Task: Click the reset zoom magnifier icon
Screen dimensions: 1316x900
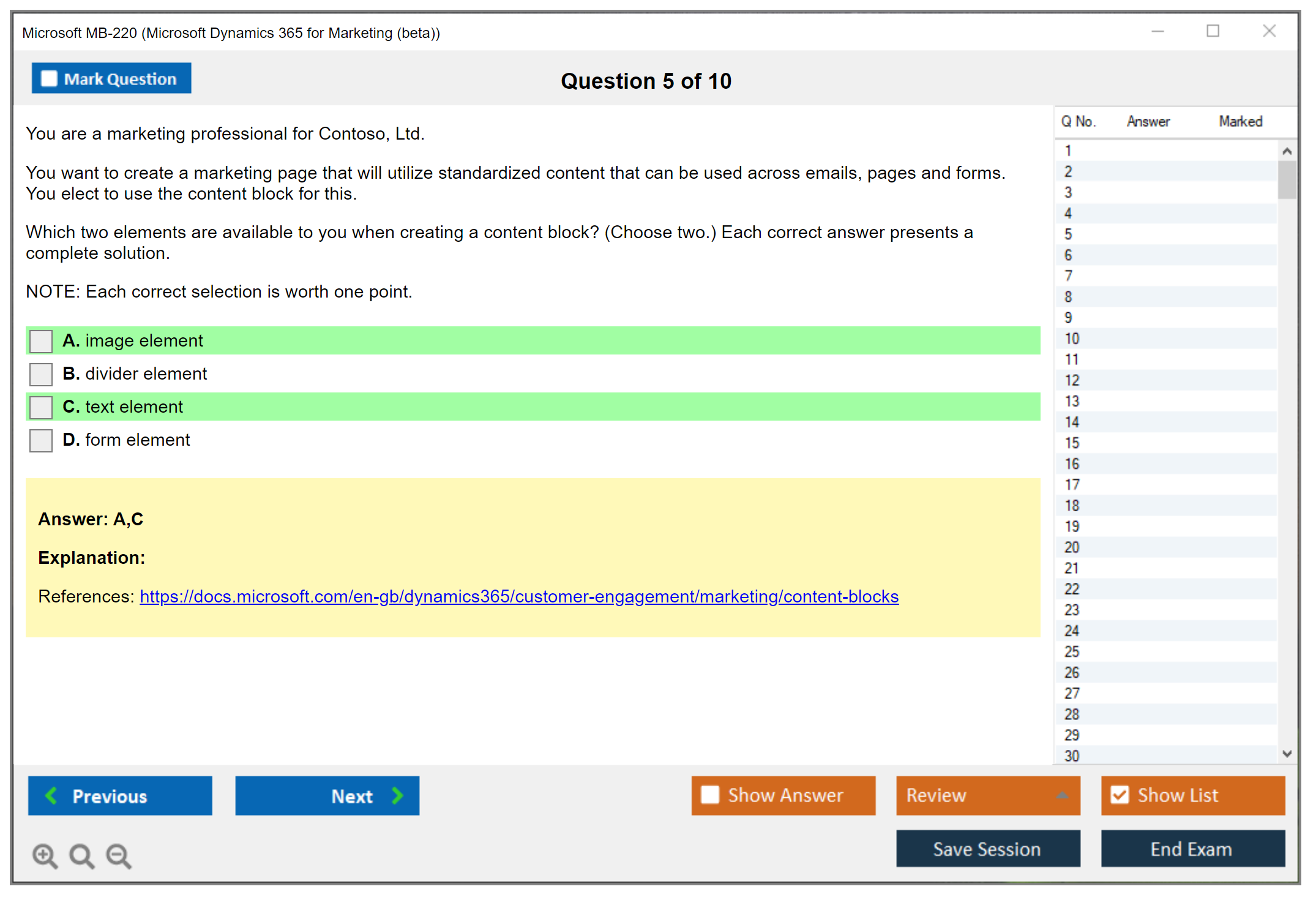Action: tap(81, 855)
